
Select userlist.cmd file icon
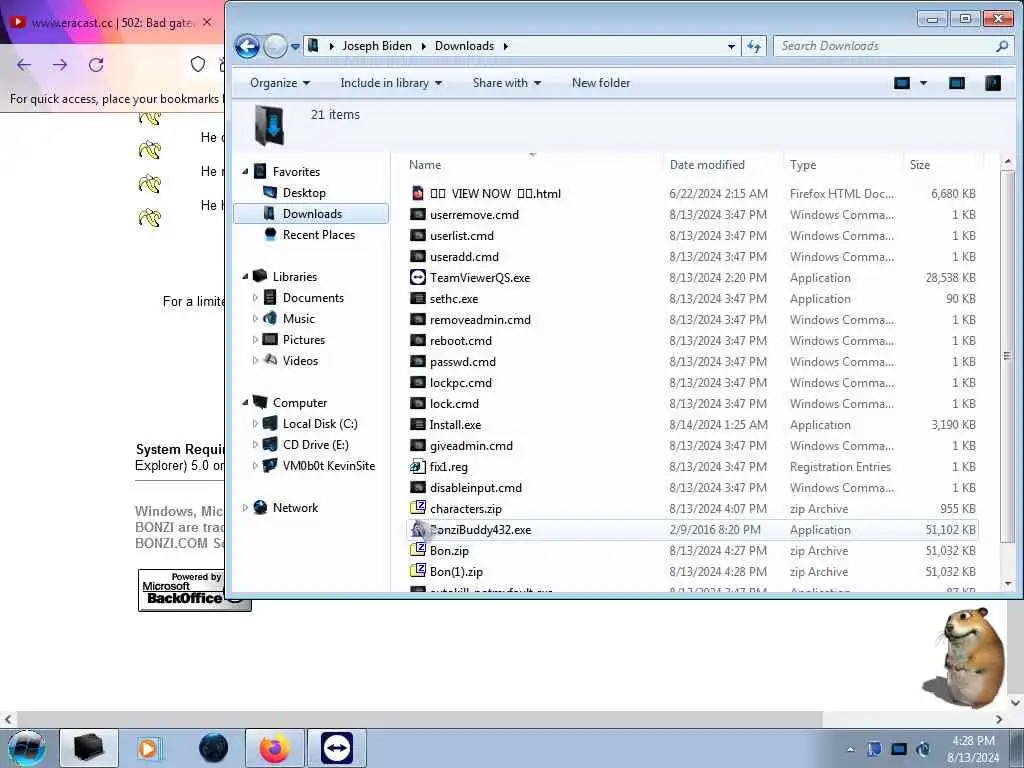point(418,235)
